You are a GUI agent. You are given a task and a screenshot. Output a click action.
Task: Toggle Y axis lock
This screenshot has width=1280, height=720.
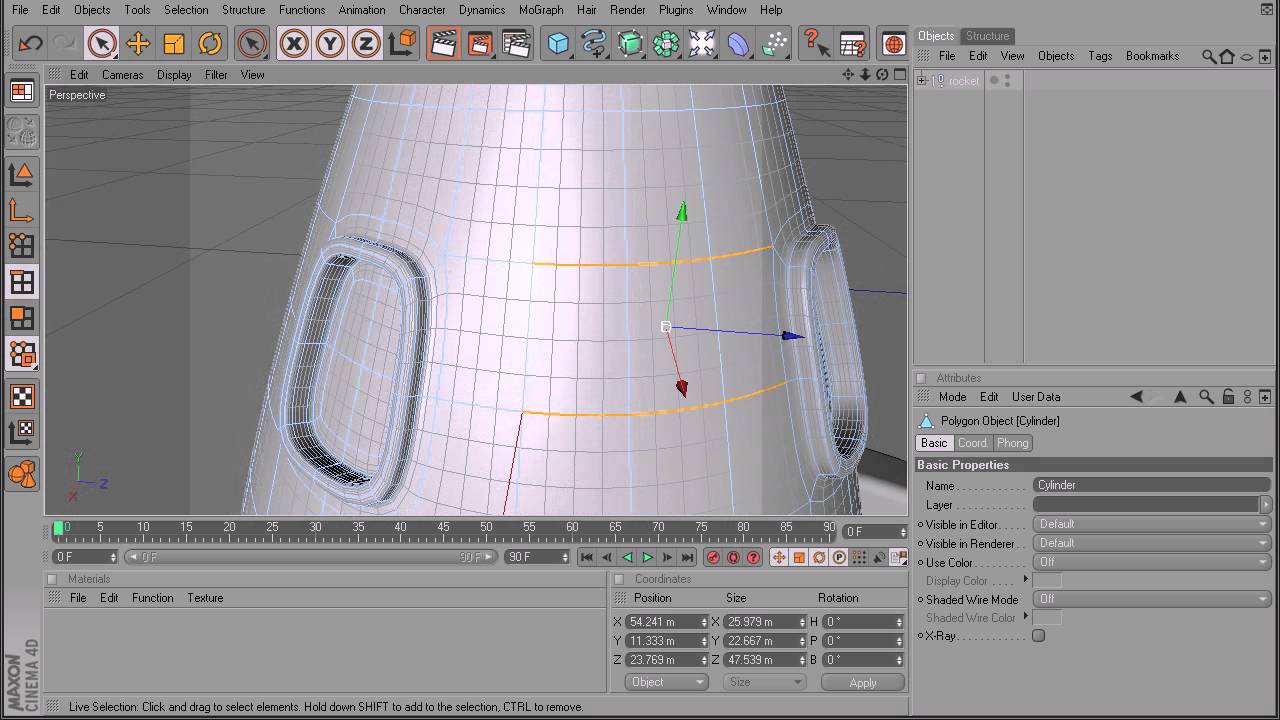click(x=330, y=43)
